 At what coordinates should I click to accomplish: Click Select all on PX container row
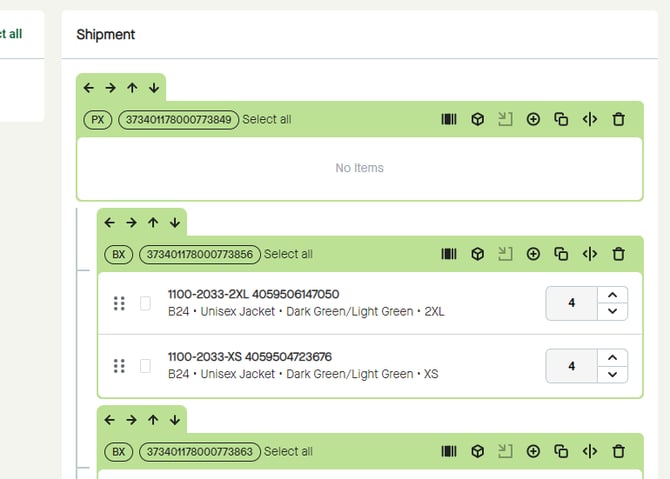point(267,119)
